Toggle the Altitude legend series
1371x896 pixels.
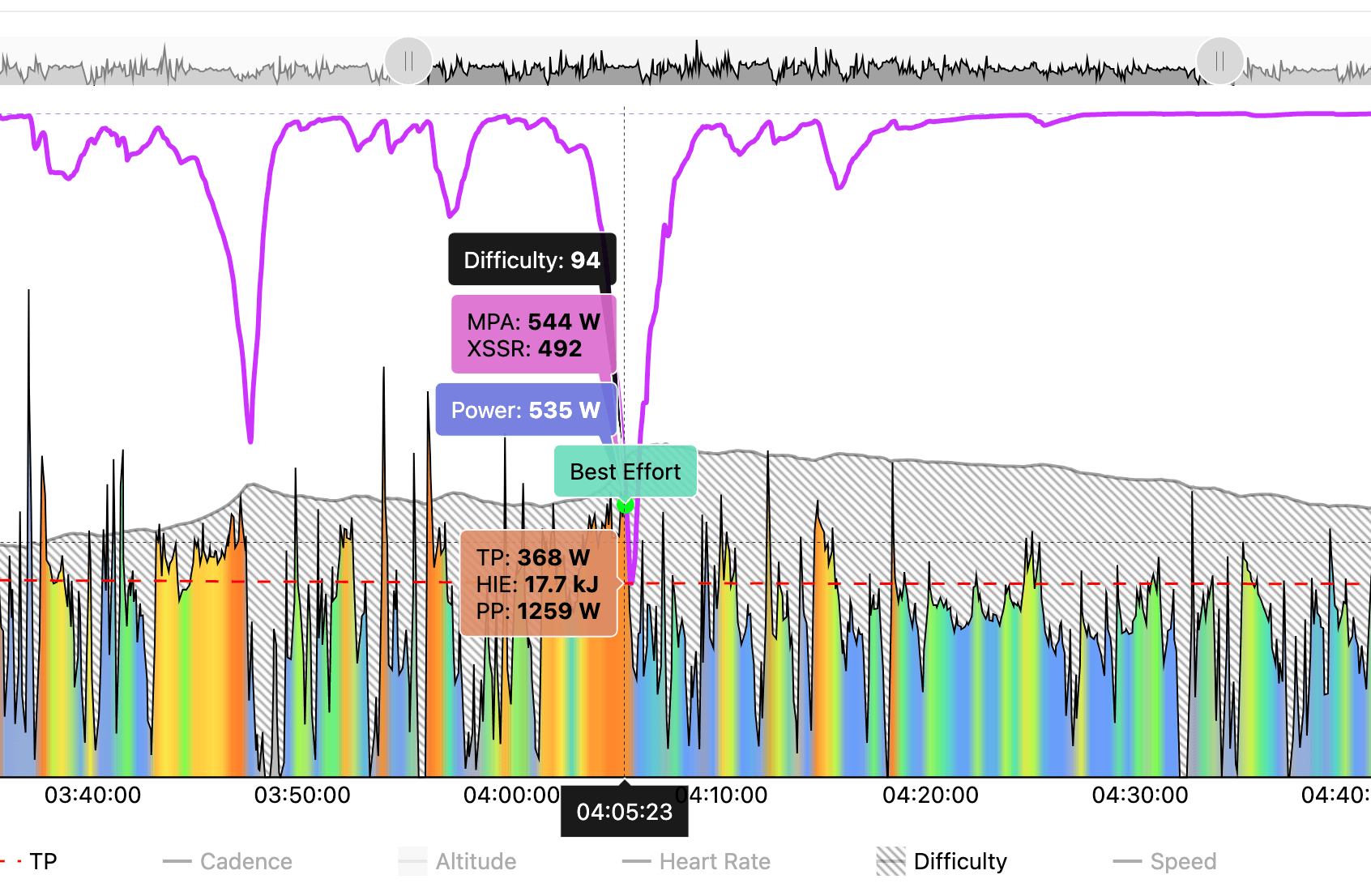[457, 861]
